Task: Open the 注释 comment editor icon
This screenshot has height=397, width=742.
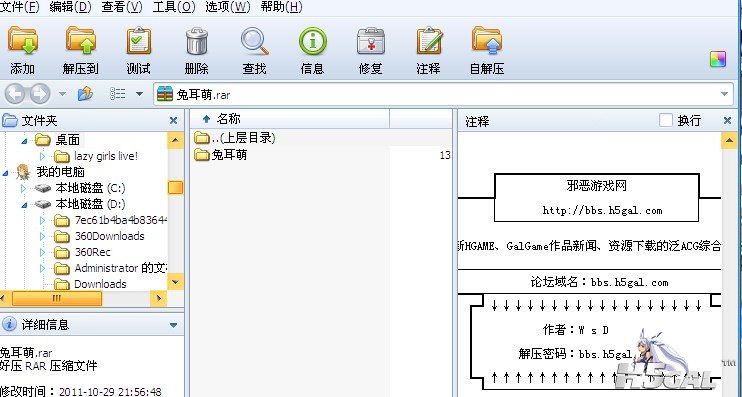Action: click(x=429, y=41)
